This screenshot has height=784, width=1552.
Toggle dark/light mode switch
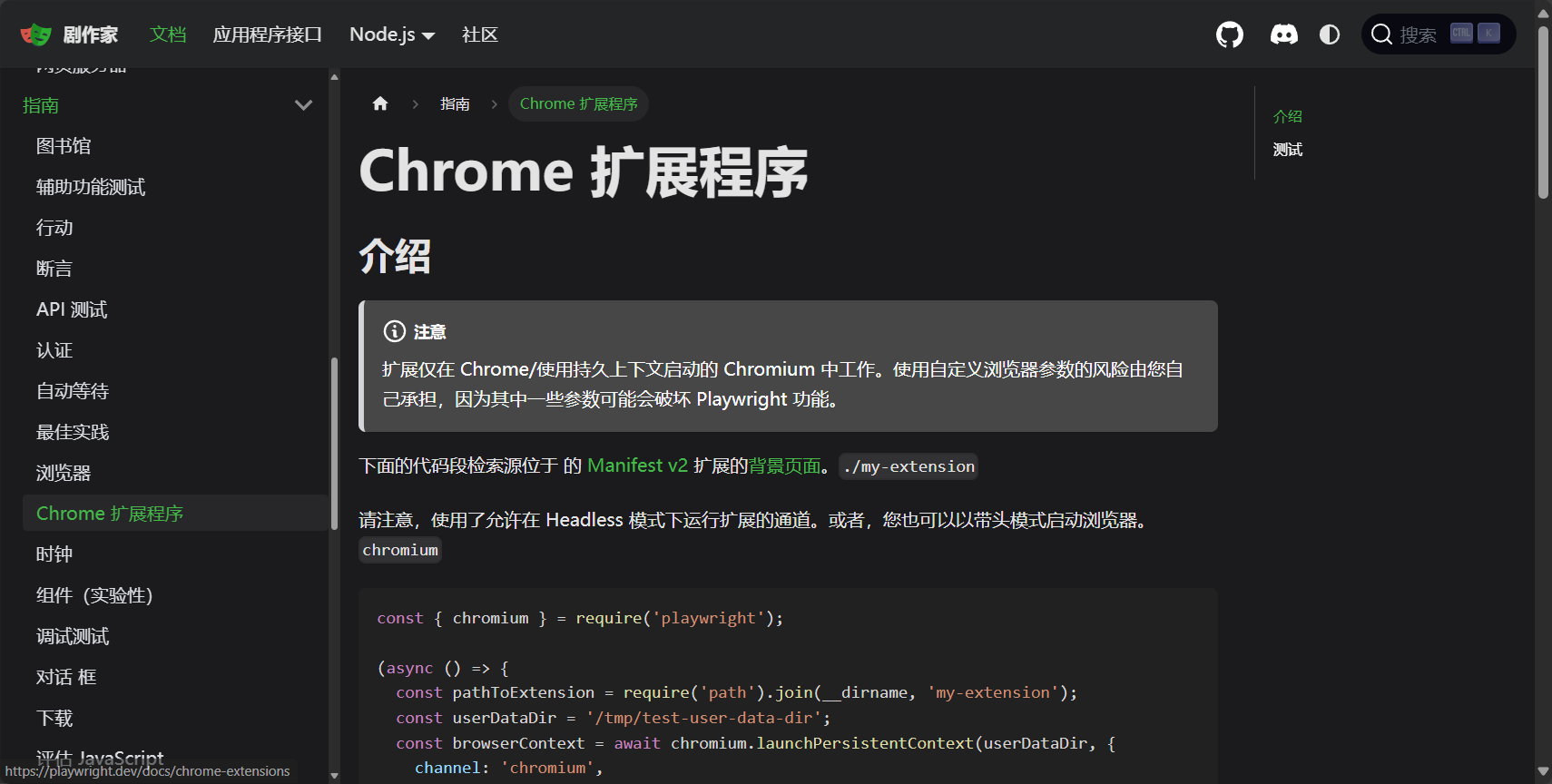coord(1330,34)
